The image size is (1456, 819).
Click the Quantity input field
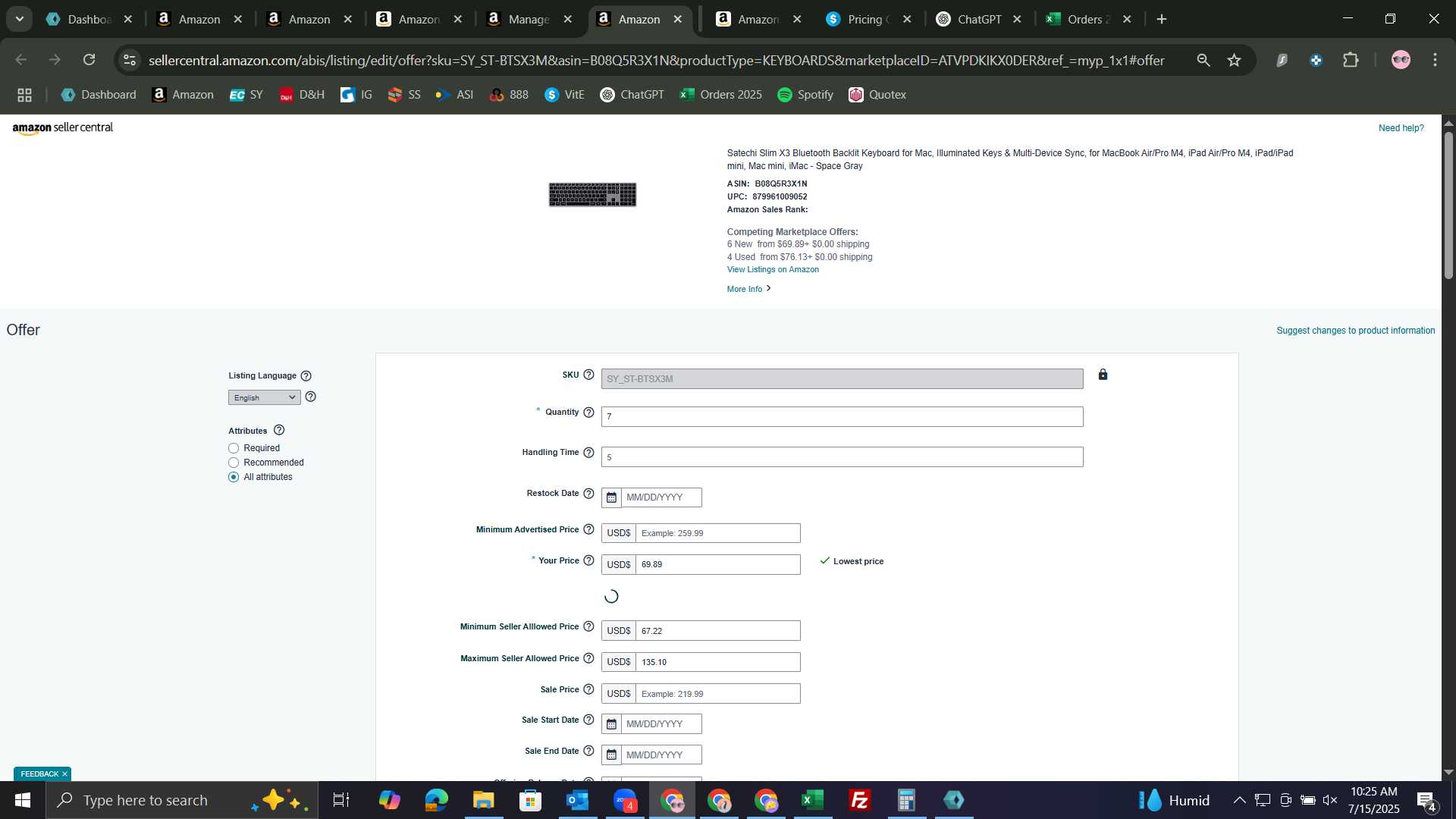coord(842,417)
